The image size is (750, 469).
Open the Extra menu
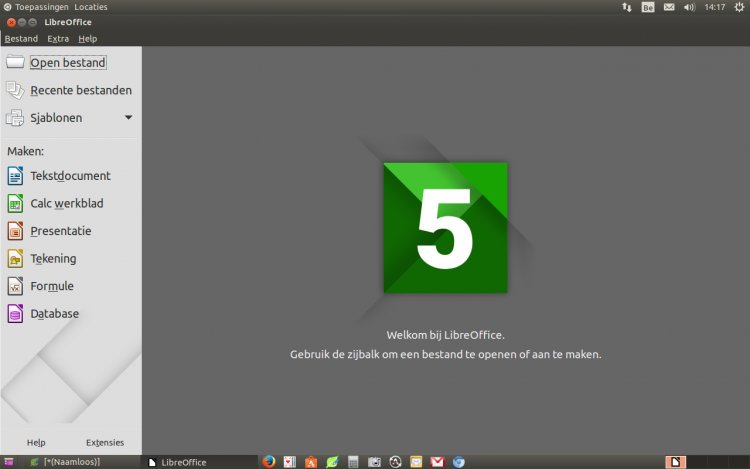[58, 39]
